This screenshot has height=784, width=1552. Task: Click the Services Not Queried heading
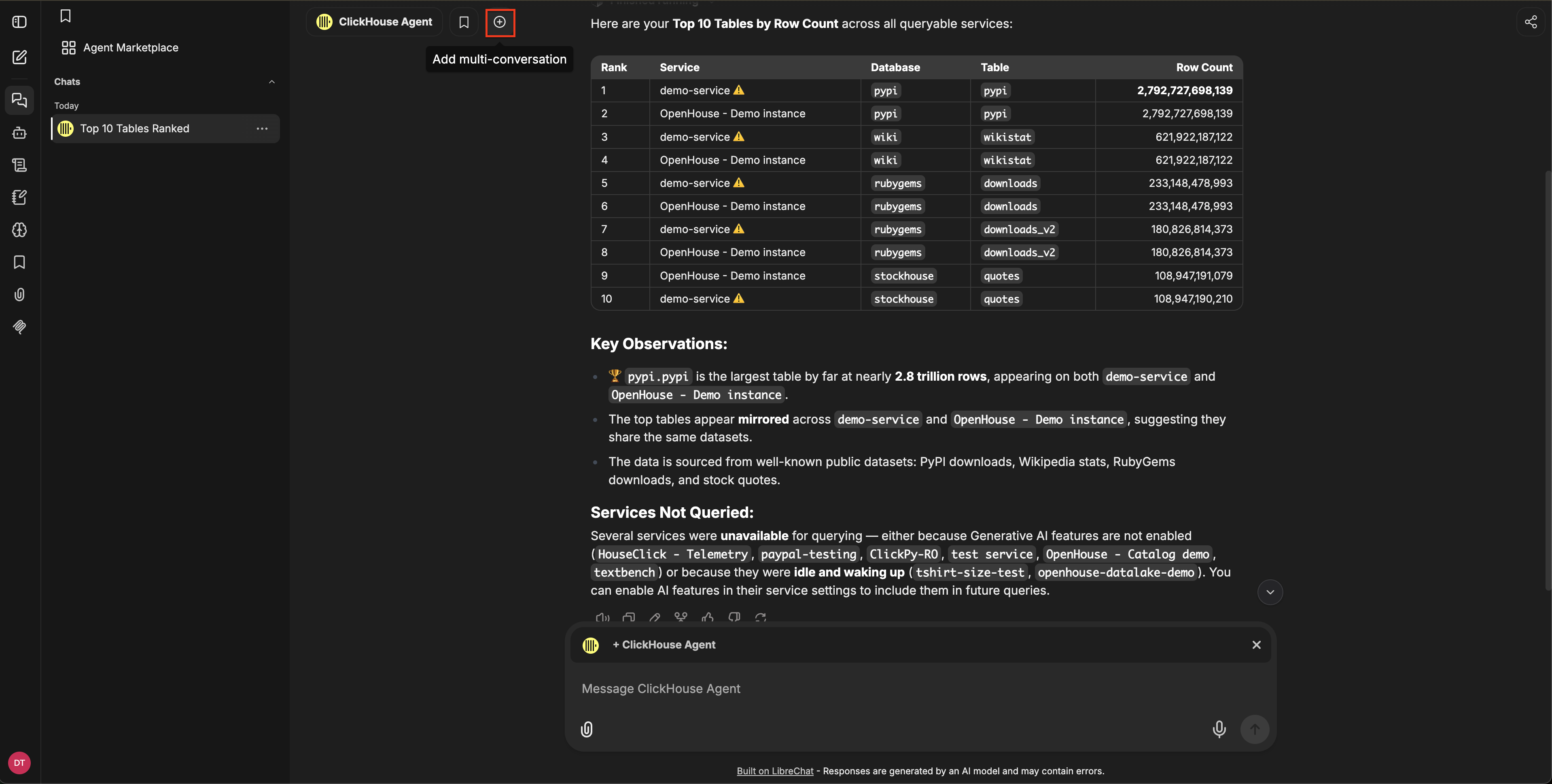(x=672, y=513)
